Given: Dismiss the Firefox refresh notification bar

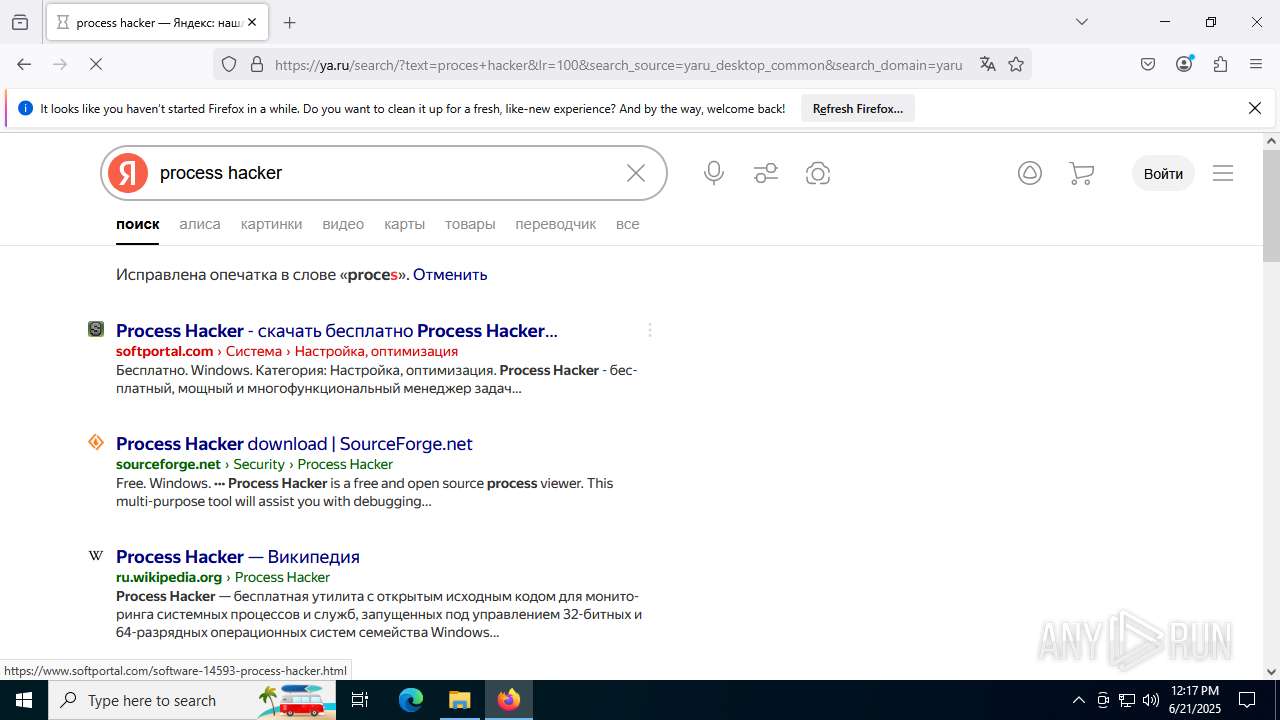Looking at the screenshot, I should 1255,108.
